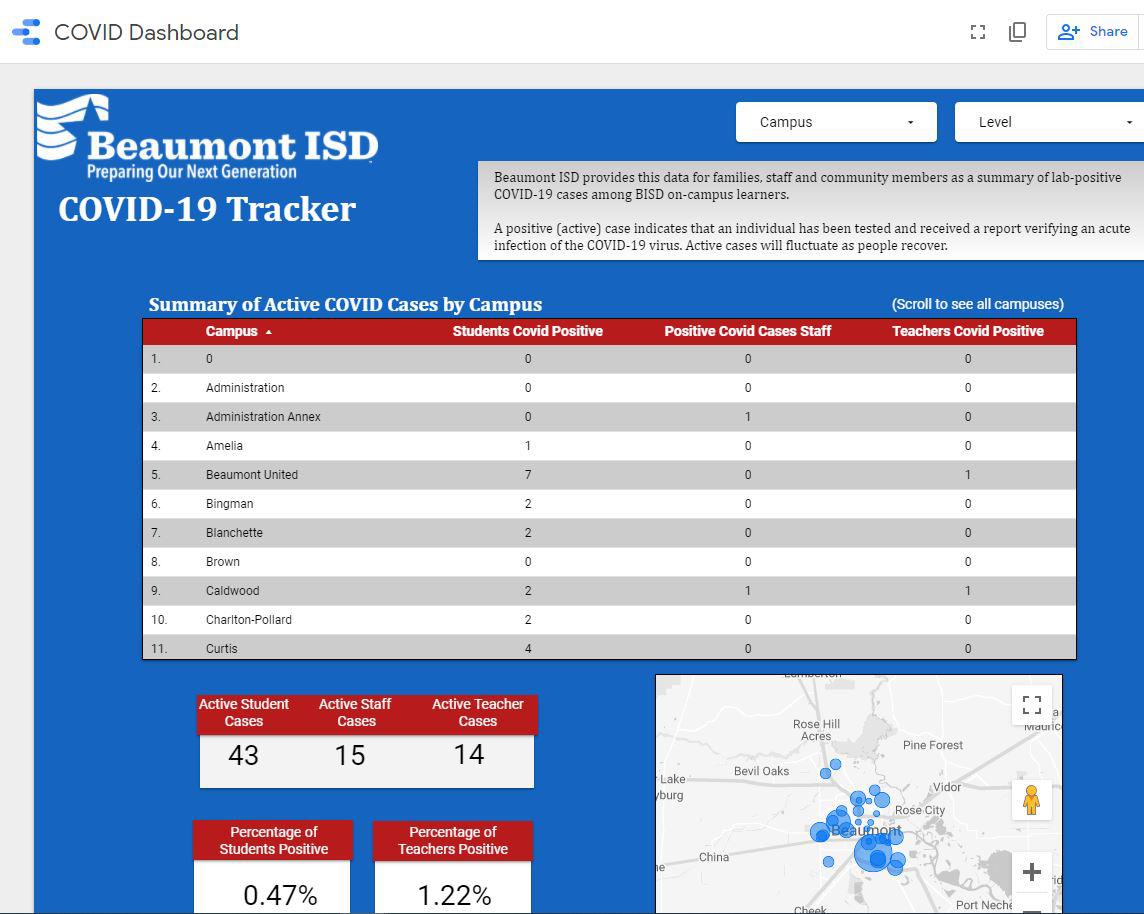Image resolution: width=1144 pixels, height=914 pixels.
Task: Select the Street View pegman icon
Action: (x=1031, y=800)
